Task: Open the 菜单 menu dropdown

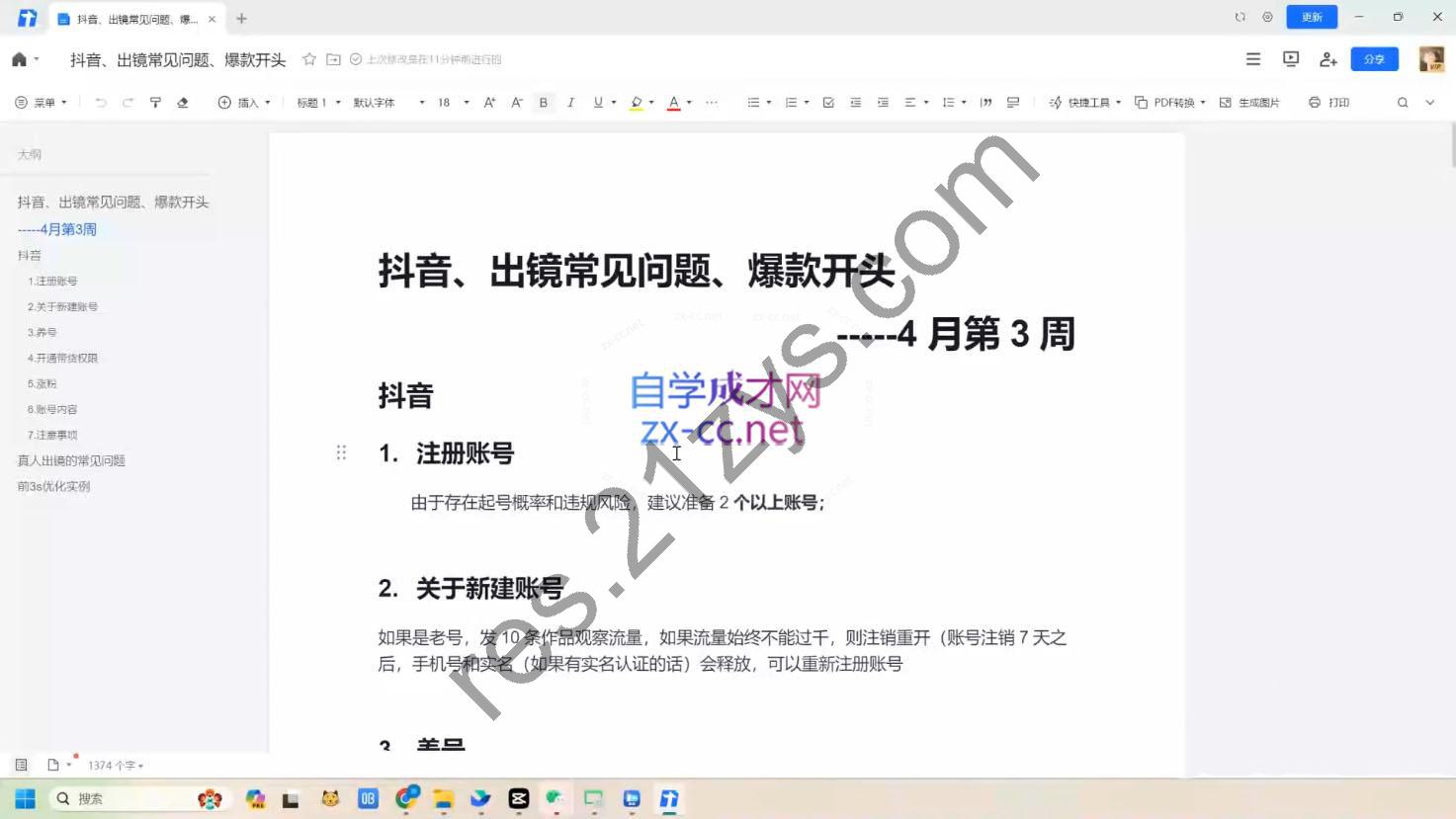Action: tap(41, 103)
